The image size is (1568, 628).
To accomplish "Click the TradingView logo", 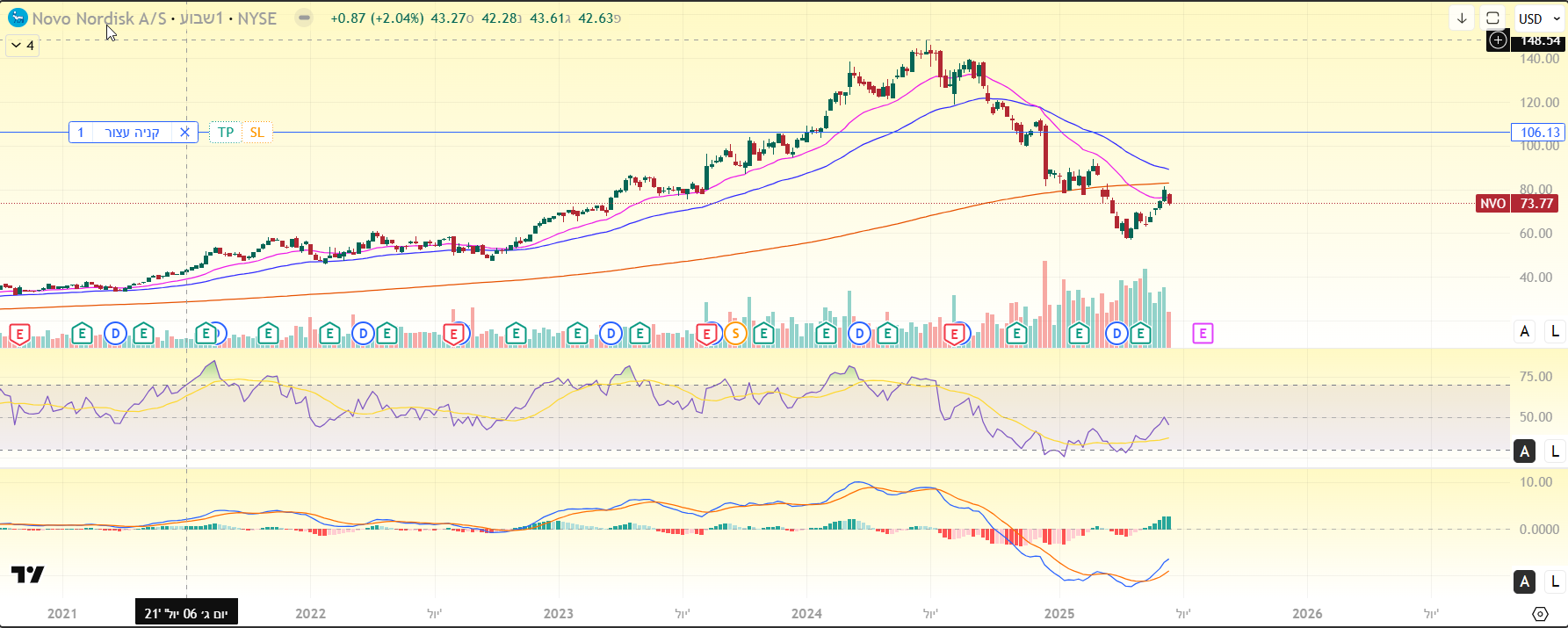I will coord(27,574).
